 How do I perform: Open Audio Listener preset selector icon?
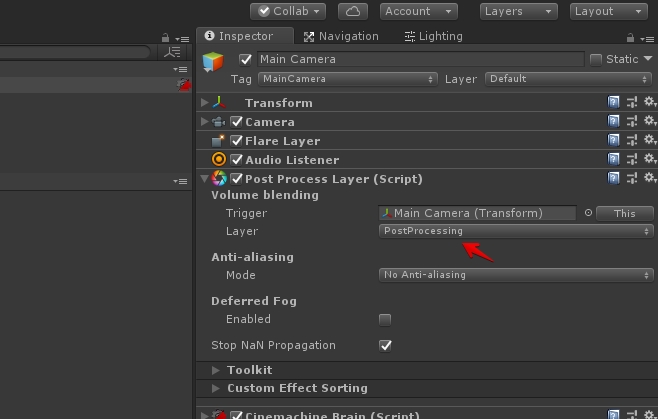point(632,160)
